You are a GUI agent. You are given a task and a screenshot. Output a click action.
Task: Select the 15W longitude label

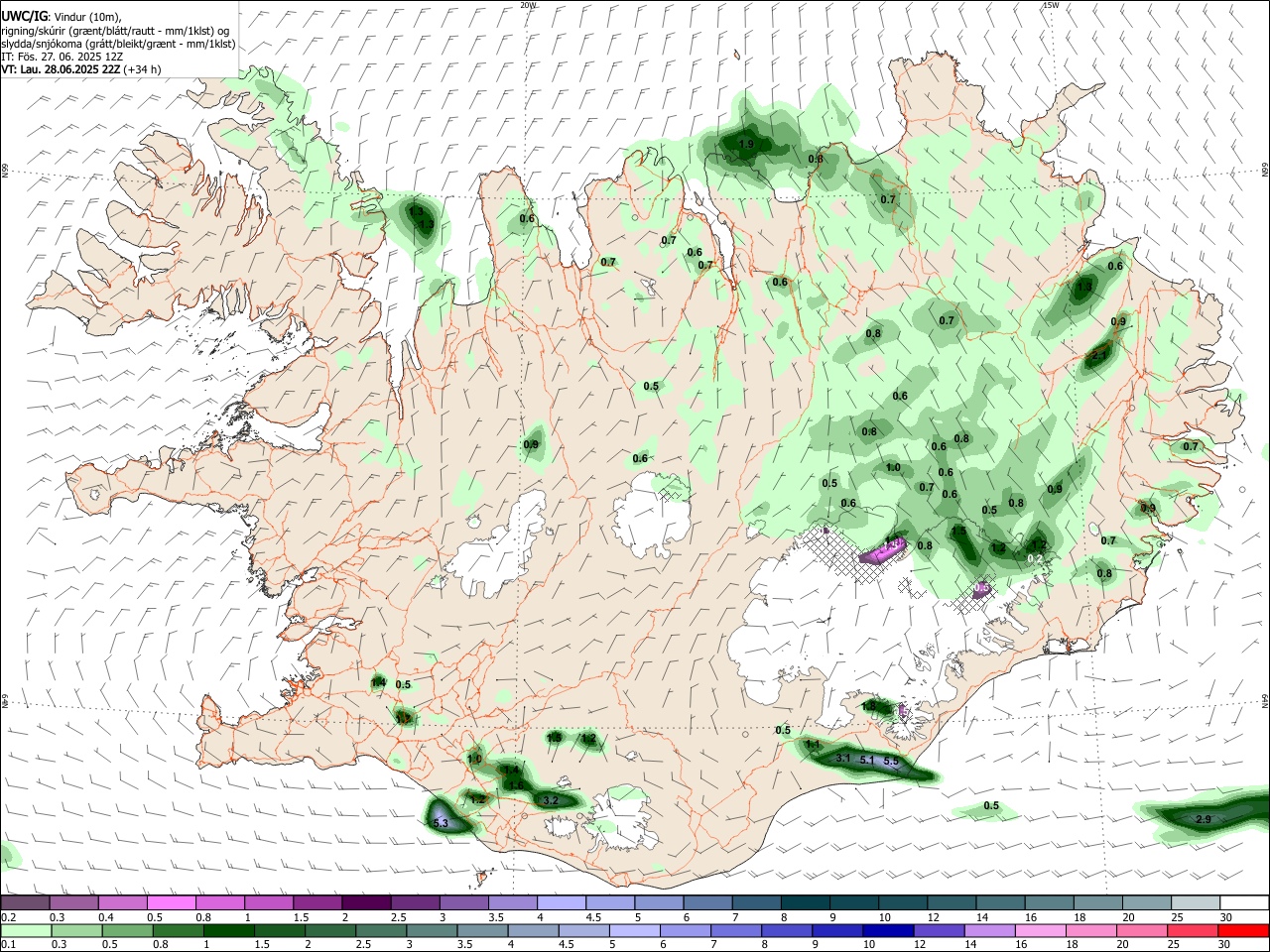pos(1051,5)
